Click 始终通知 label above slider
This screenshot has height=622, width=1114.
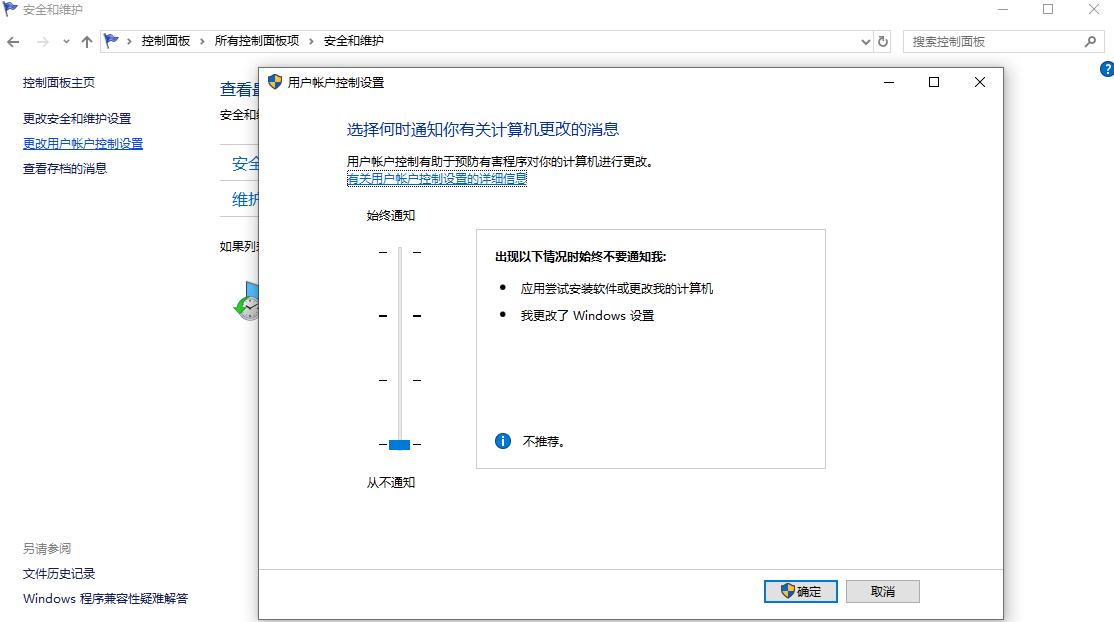(x=391, y=215)
